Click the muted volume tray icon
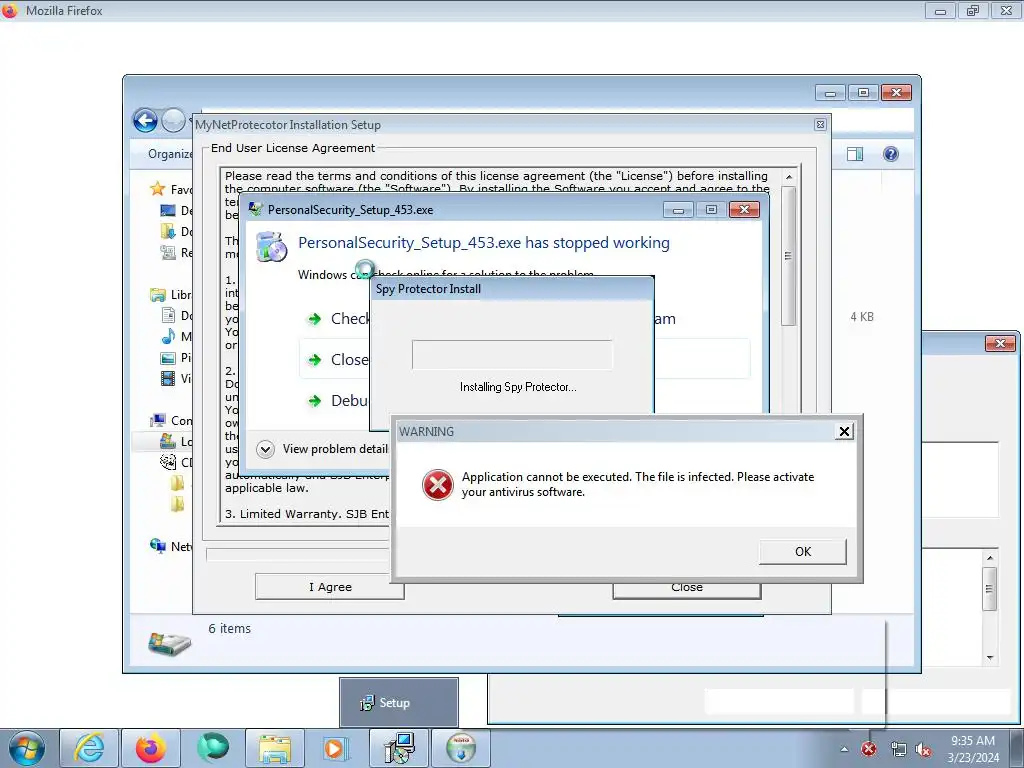Screen dimensions: 1024x768 point(923,750)
